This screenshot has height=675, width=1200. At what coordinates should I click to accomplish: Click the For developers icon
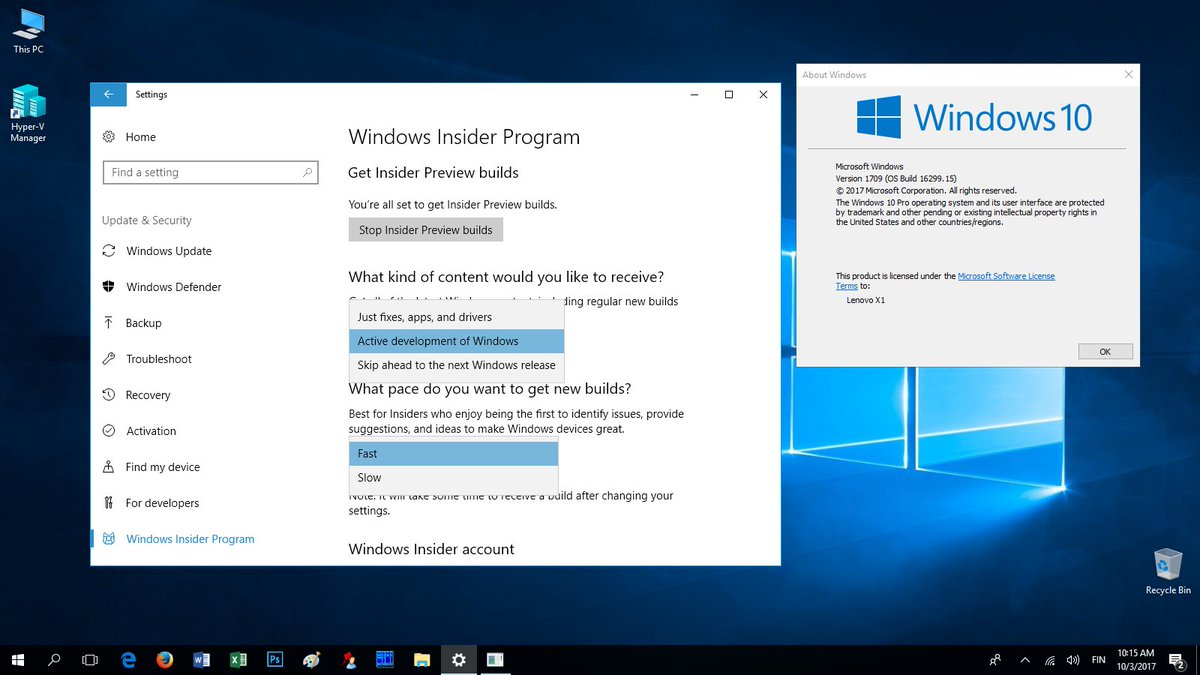[108, 503]
